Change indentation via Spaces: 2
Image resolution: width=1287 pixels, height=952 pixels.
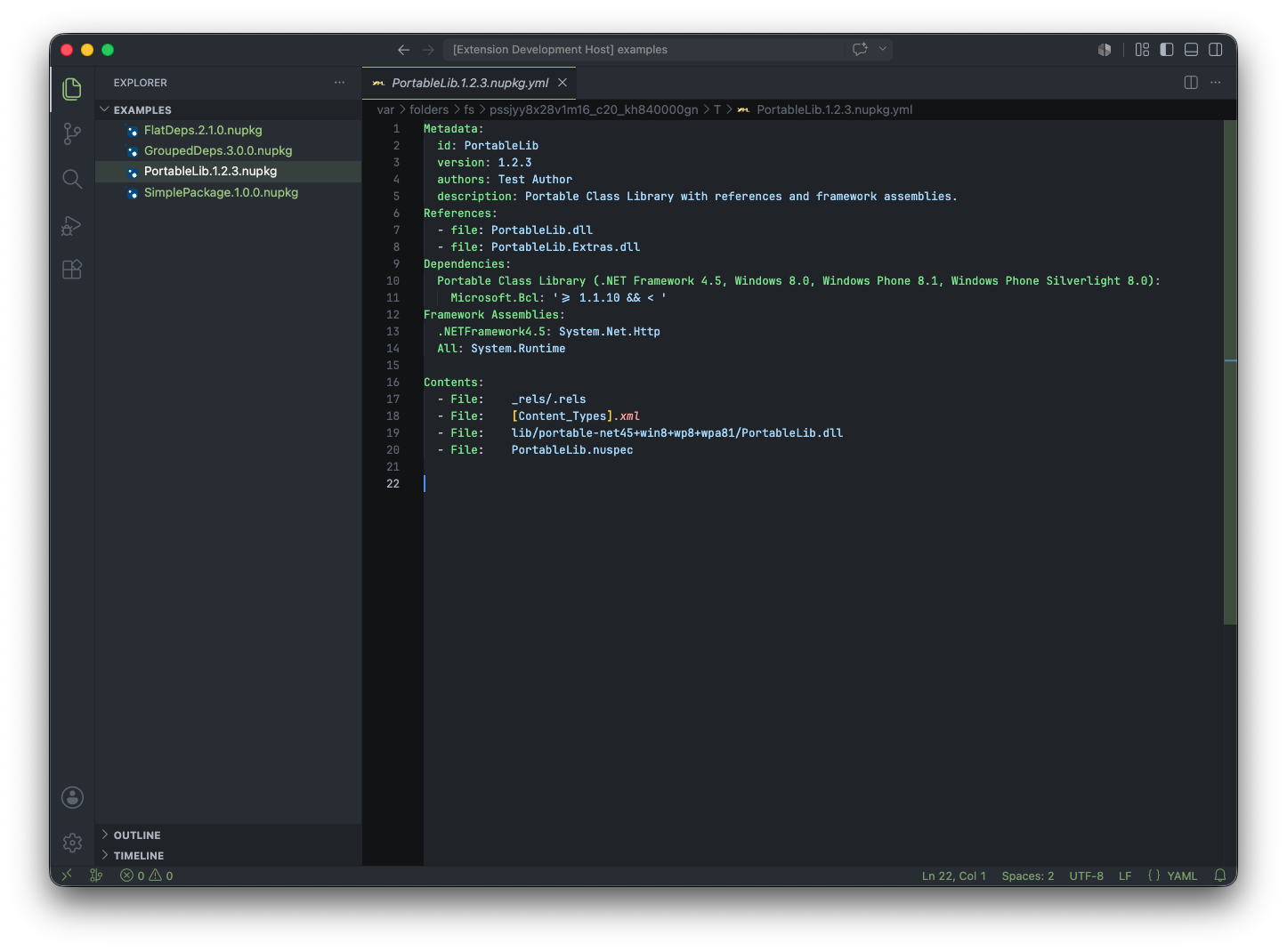click(1027, 875)
